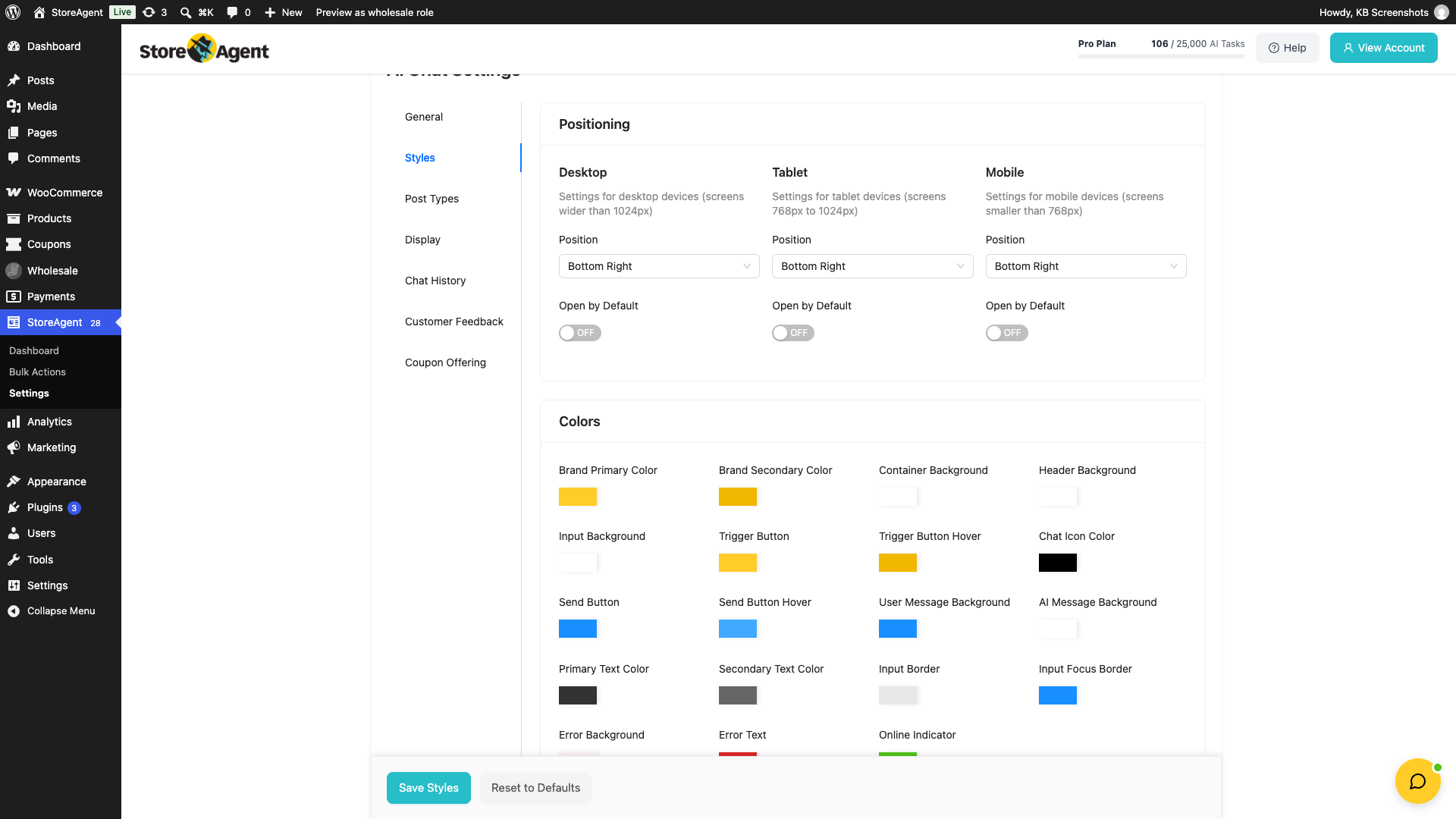Open the Send Button color swatch
1456x819 pixels.
[x=578, y=629]
